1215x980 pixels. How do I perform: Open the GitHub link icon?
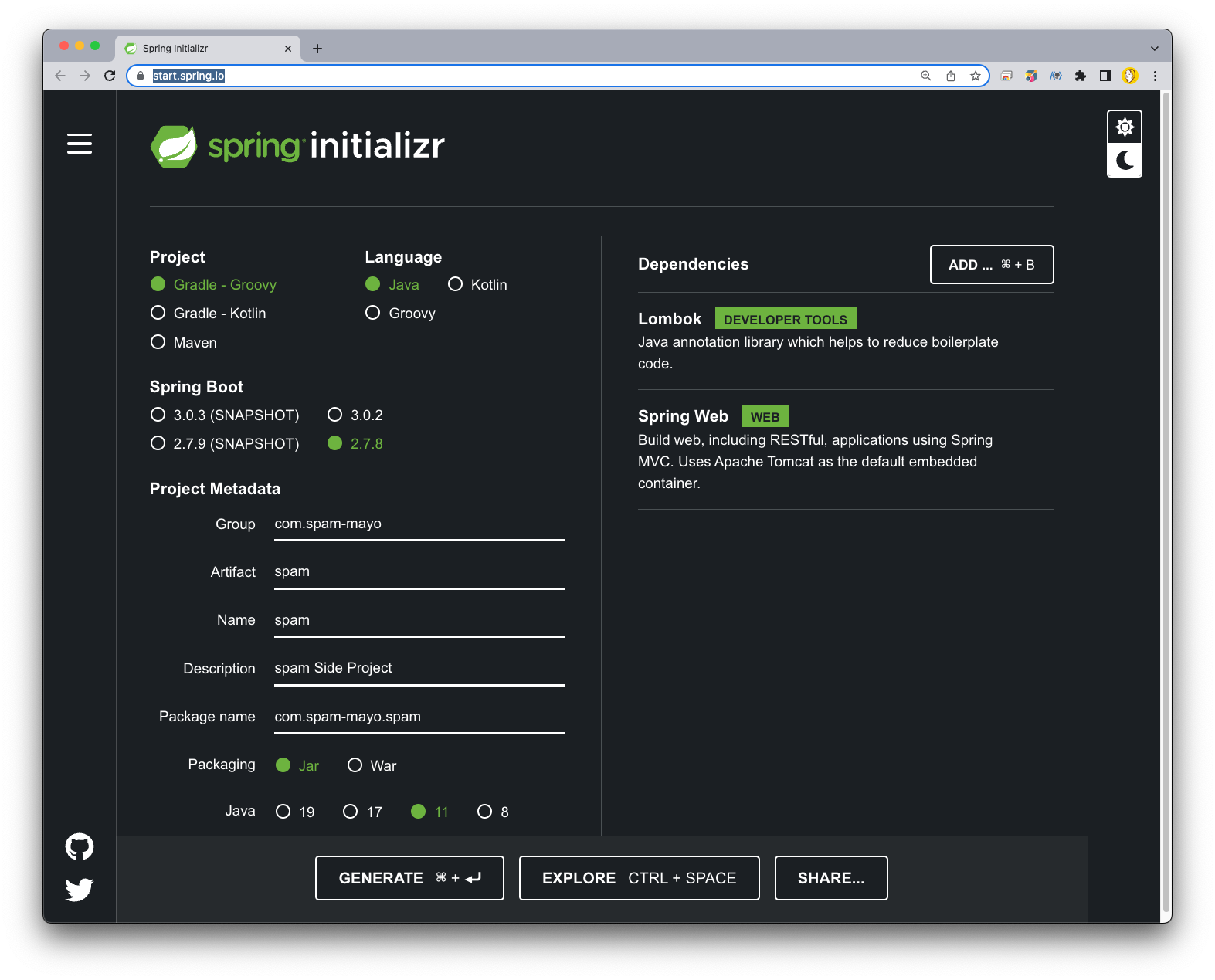tap(79, 847)
